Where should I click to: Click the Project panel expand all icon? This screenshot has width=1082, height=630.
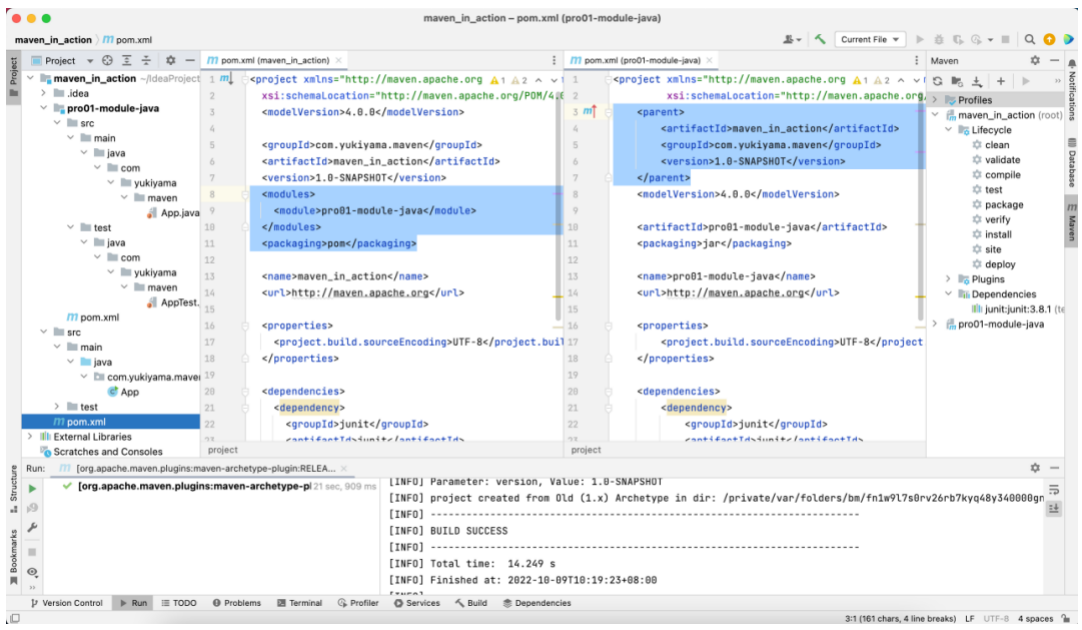126,61
